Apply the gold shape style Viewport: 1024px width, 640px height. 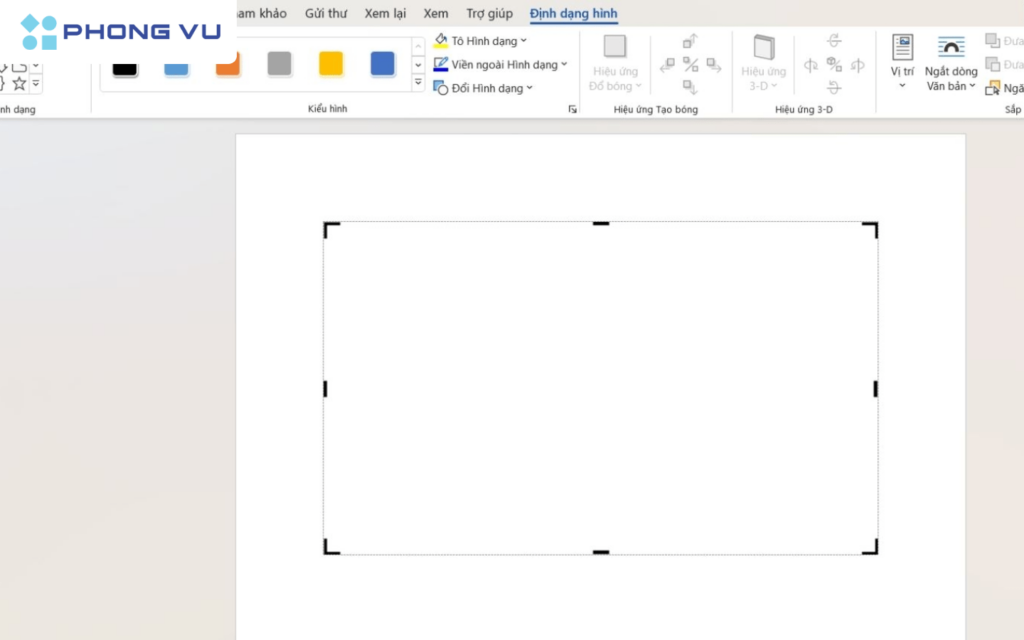[x=331, y=64]
